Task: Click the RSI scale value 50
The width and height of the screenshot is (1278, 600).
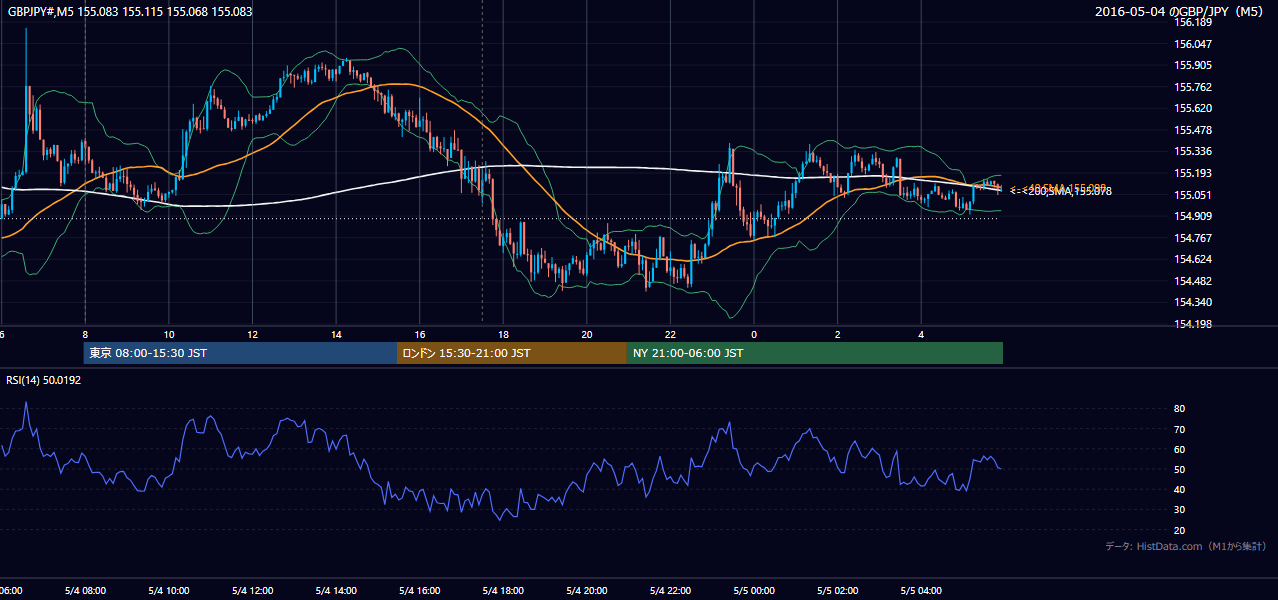Action: pyautogui.click(x=1180, y=469)
